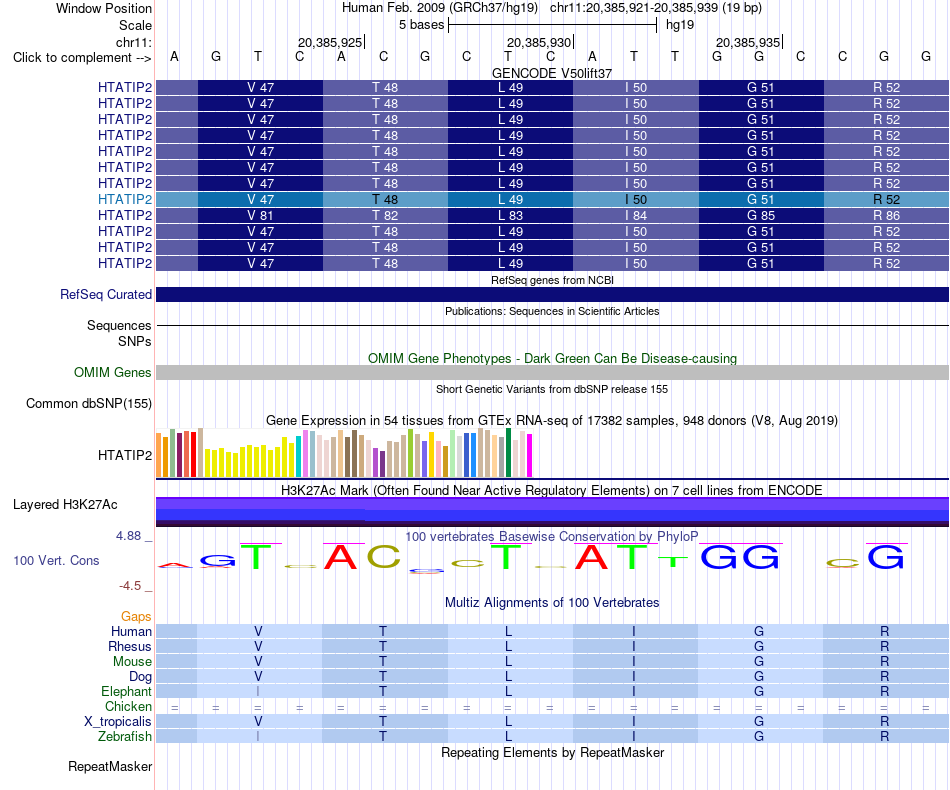Click the X_tropicalis species label
This screenshot has width=950, height=790.
(118, 722)
